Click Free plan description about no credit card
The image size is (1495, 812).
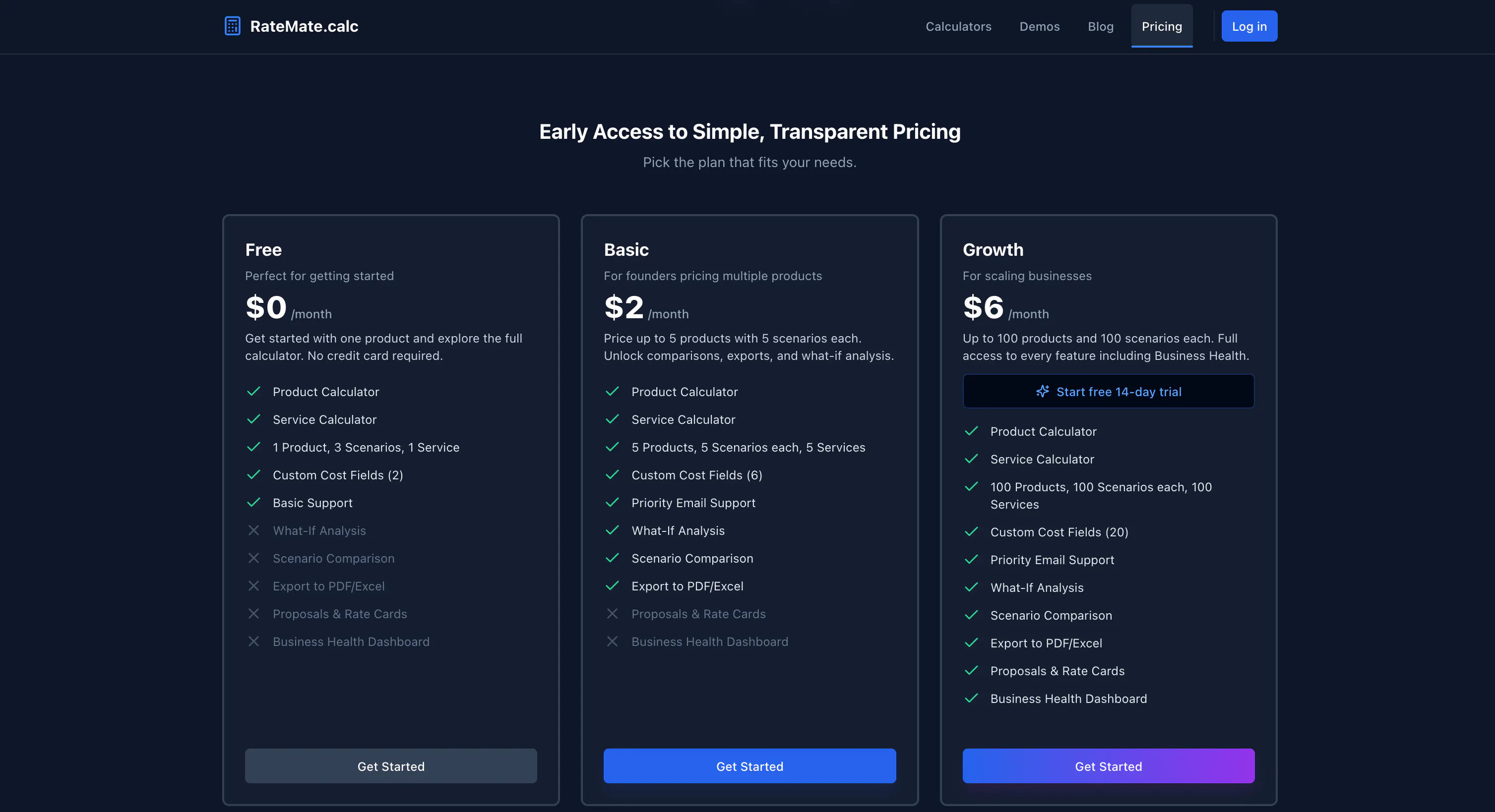point(383,347)
